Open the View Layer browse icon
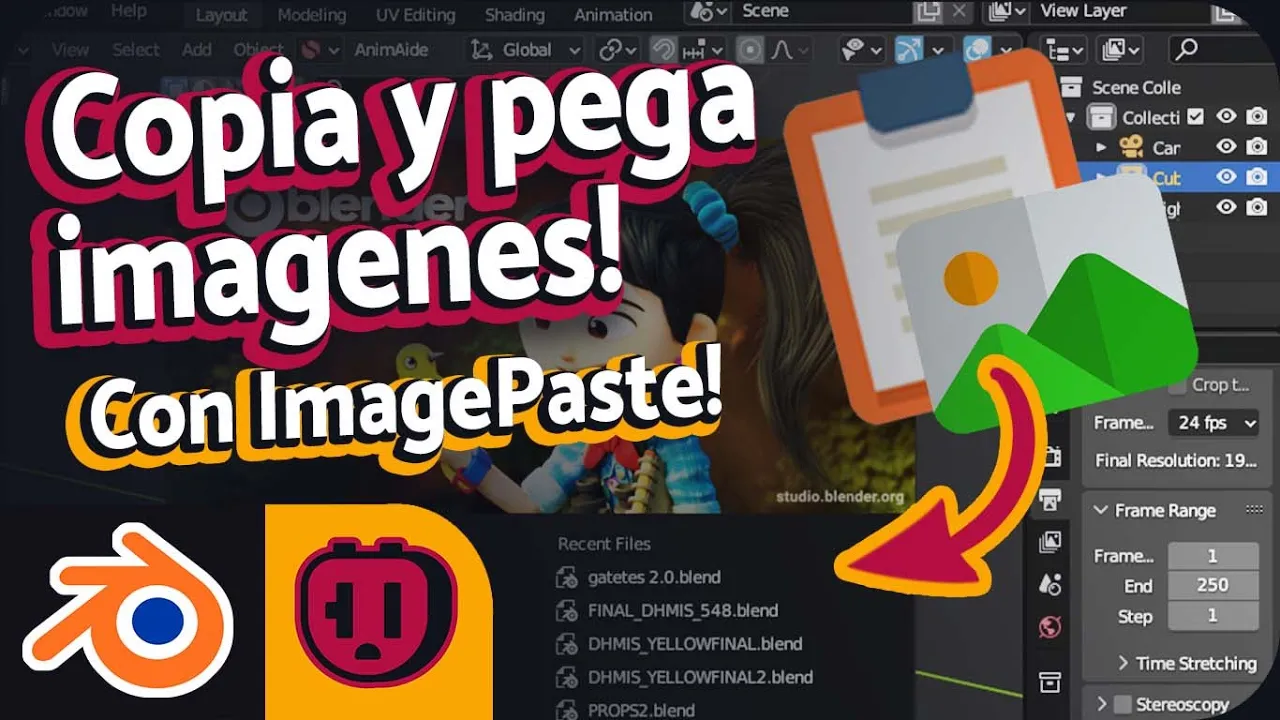The image size is (1280, 720). pyautogui.click(x=1006, y=12)
